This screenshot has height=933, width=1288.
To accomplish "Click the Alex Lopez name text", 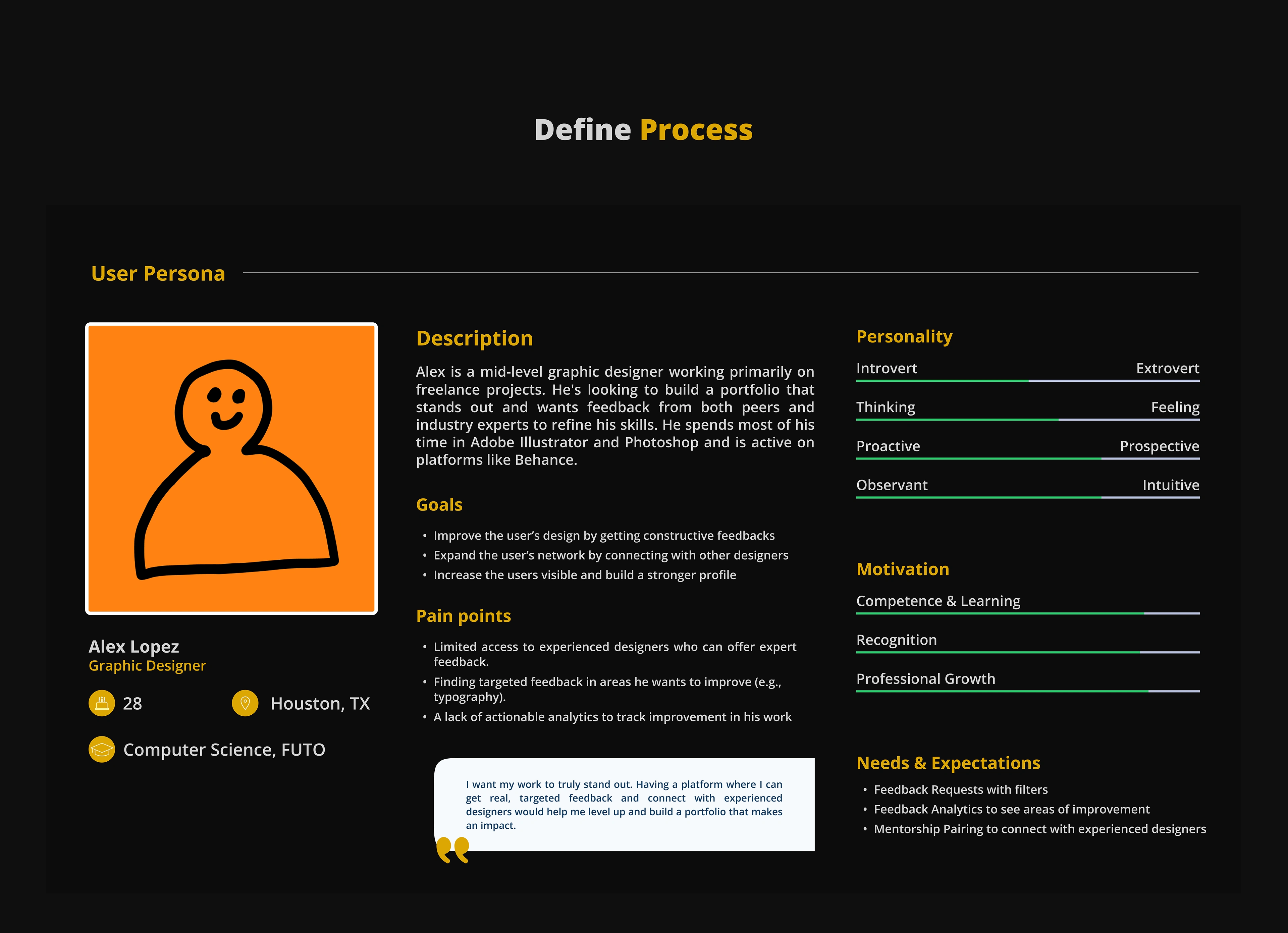I will [134, 646].
